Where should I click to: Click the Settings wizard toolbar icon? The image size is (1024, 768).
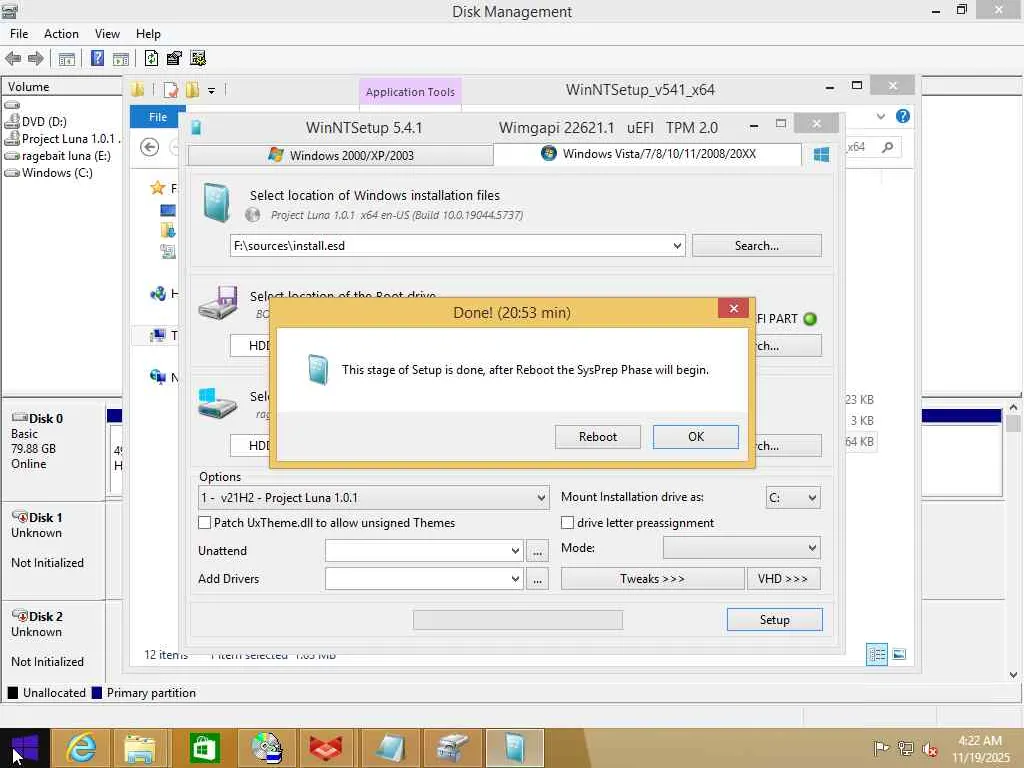(198, 58)
